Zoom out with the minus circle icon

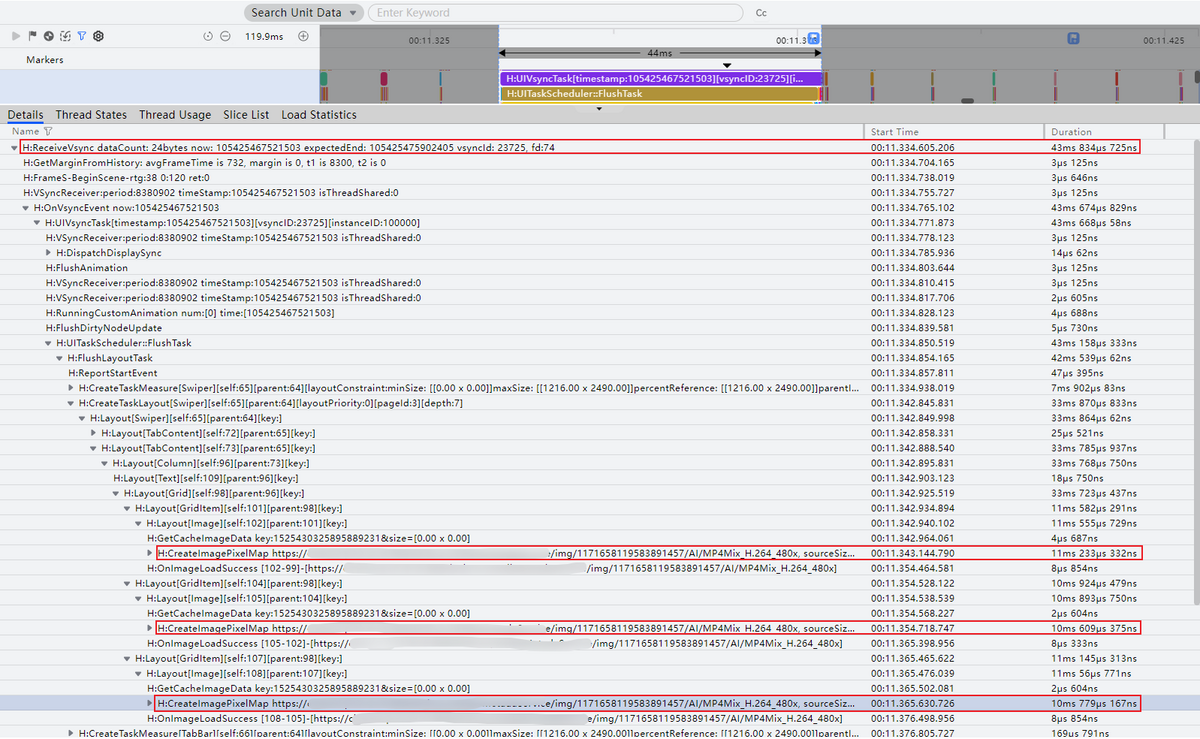coord(225,36)
